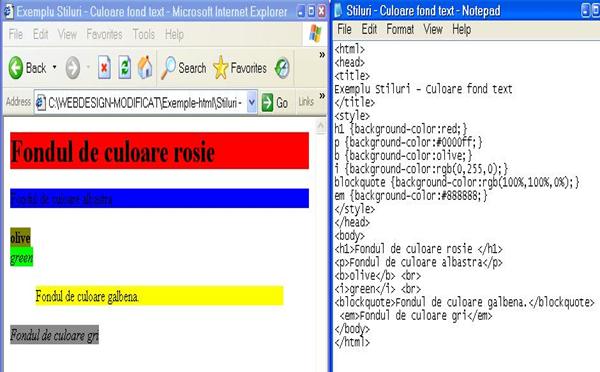This screenshot has height=372, width=600.
Task: Open the Format menu in Notepad
Action: pyautogui.click(x=400, y=29)
